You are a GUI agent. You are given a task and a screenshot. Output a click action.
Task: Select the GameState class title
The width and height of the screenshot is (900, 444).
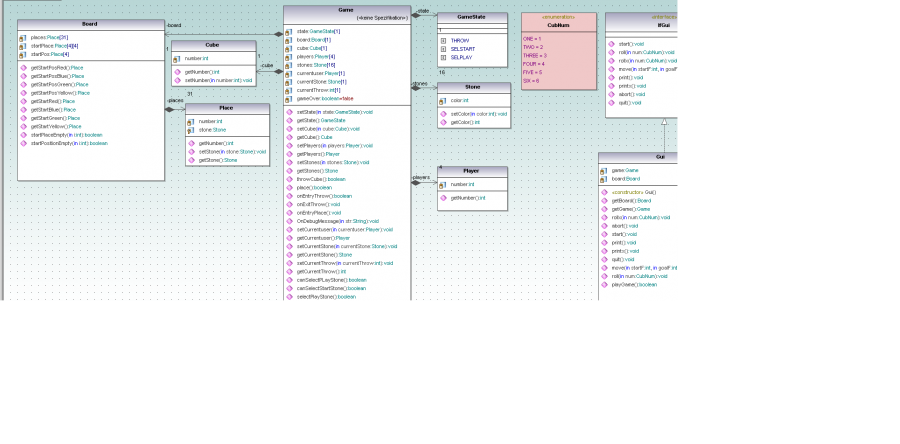(471, 17)
